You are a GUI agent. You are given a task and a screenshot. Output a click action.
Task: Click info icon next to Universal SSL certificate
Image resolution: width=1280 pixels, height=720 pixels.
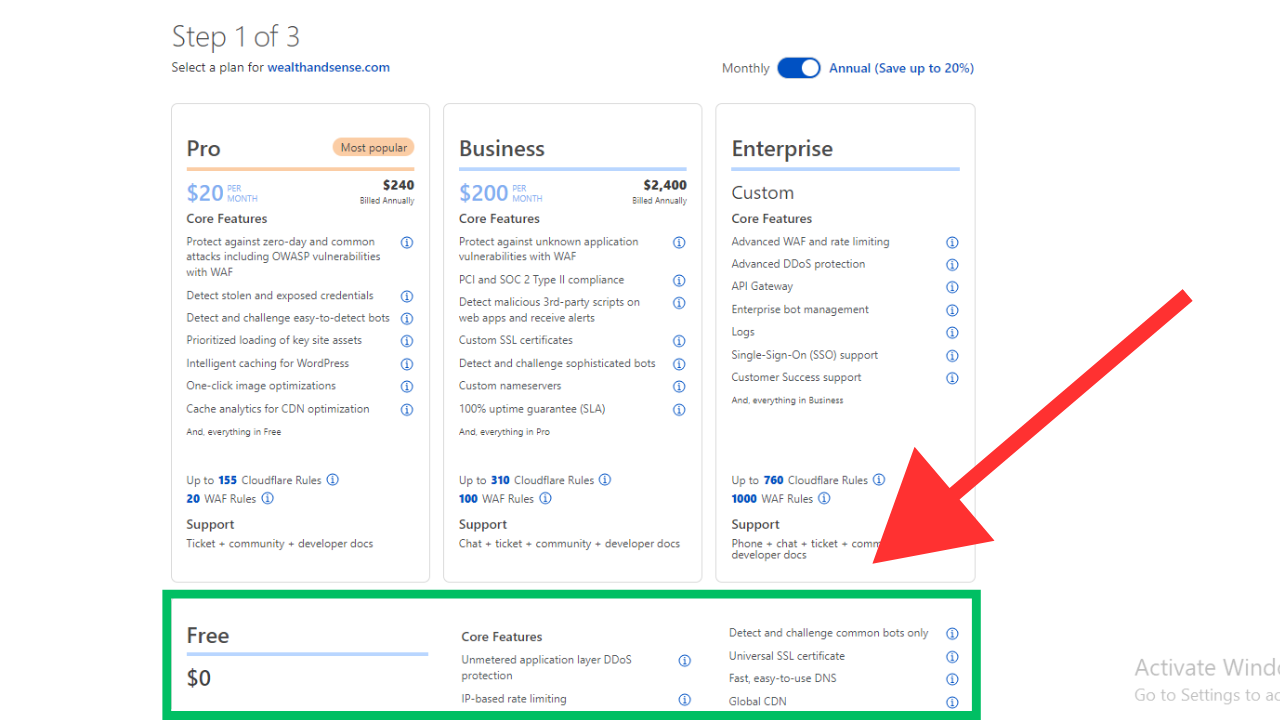[951, 657]
